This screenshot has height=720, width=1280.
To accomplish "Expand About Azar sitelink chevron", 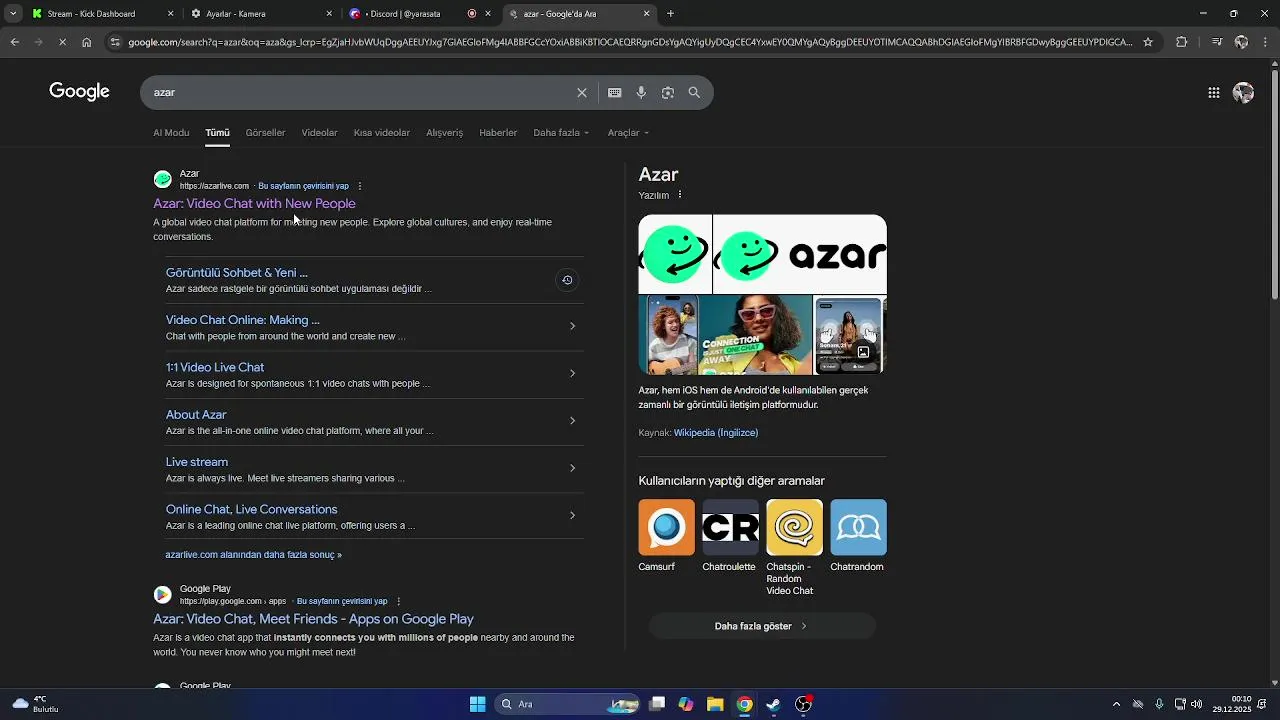I will click(572, 421).
